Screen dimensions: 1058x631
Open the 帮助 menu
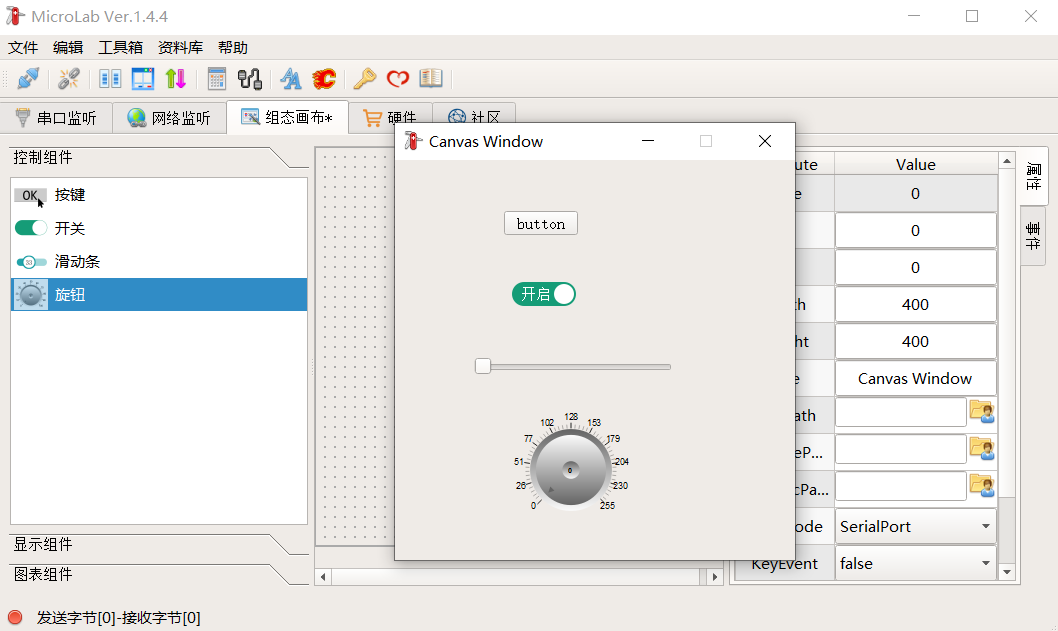coord(233,48)
